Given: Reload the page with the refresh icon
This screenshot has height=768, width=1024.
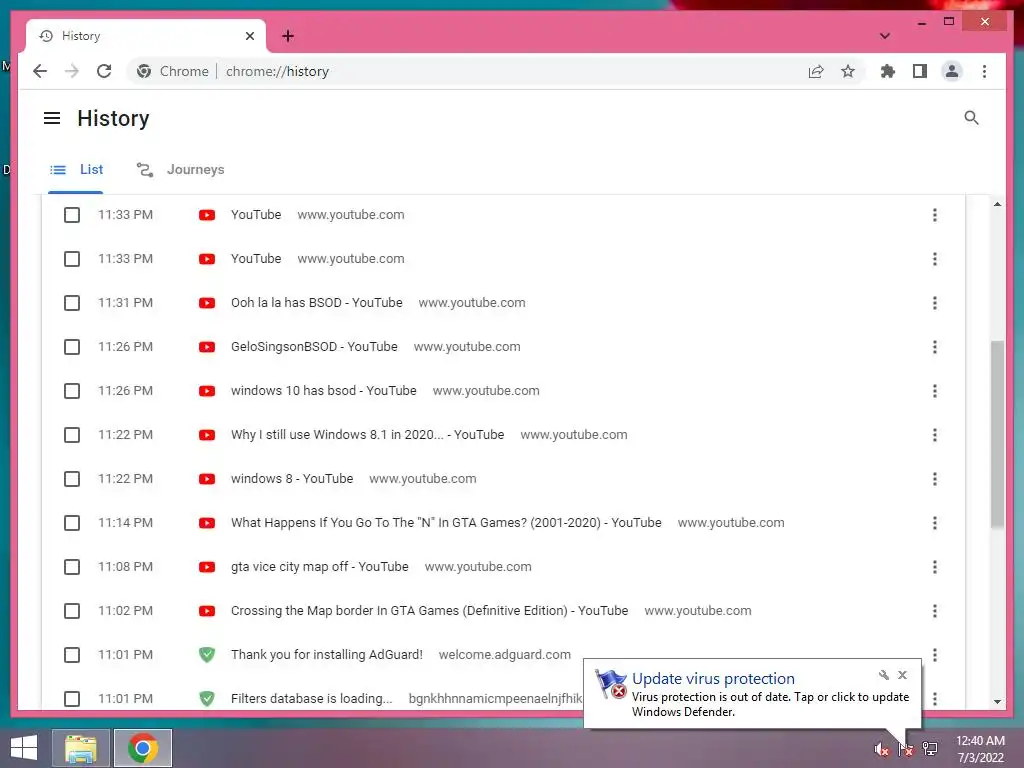Looking at the screenshot, I should click(x=104, y=71).
